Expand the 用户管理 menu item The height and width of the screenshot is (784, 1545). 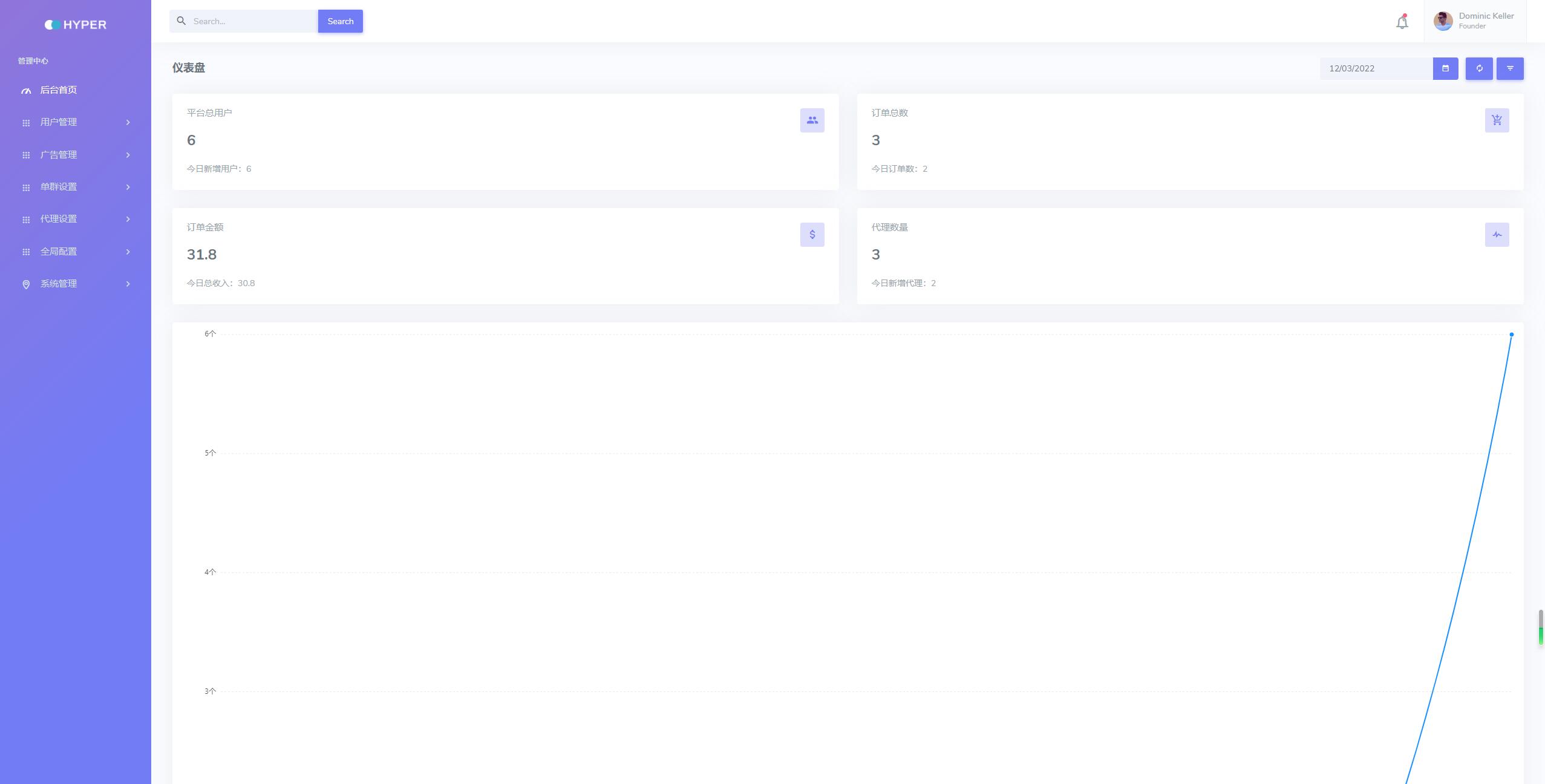point(75,122)
